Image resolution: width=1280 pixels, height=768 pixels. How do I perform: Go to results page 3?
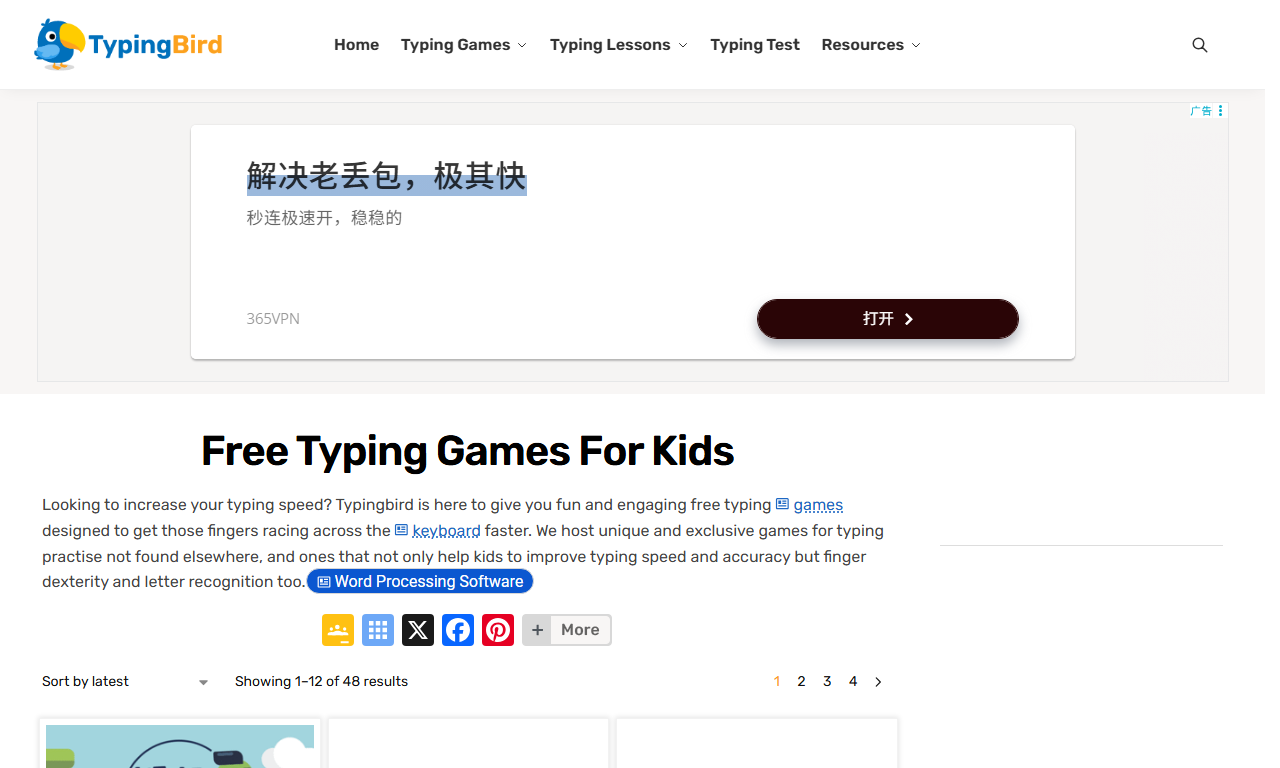[827, 682]
